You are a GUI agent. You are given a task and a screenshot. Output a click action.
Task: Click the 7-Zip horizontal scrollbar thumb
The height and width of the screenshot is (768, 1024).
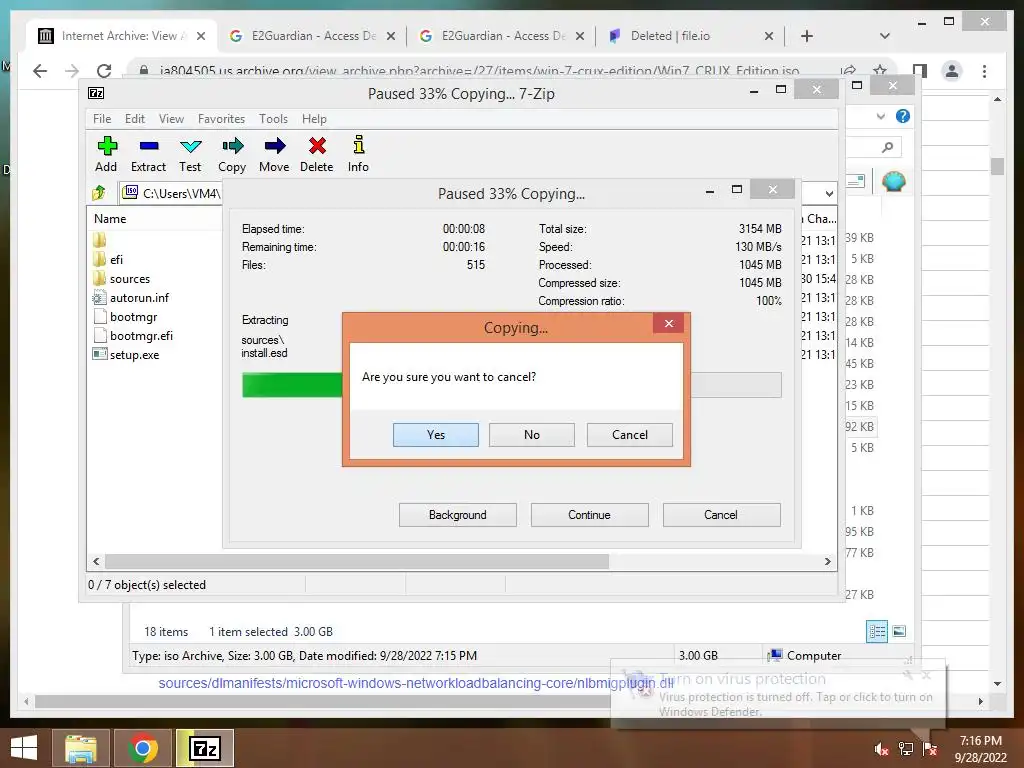[357, 561]
